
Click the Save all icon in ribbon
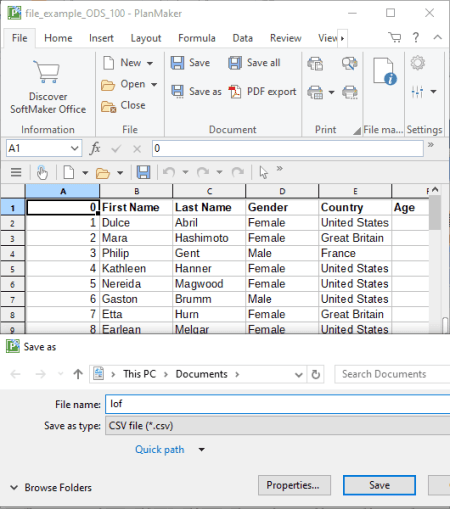[x=235, y=63]
